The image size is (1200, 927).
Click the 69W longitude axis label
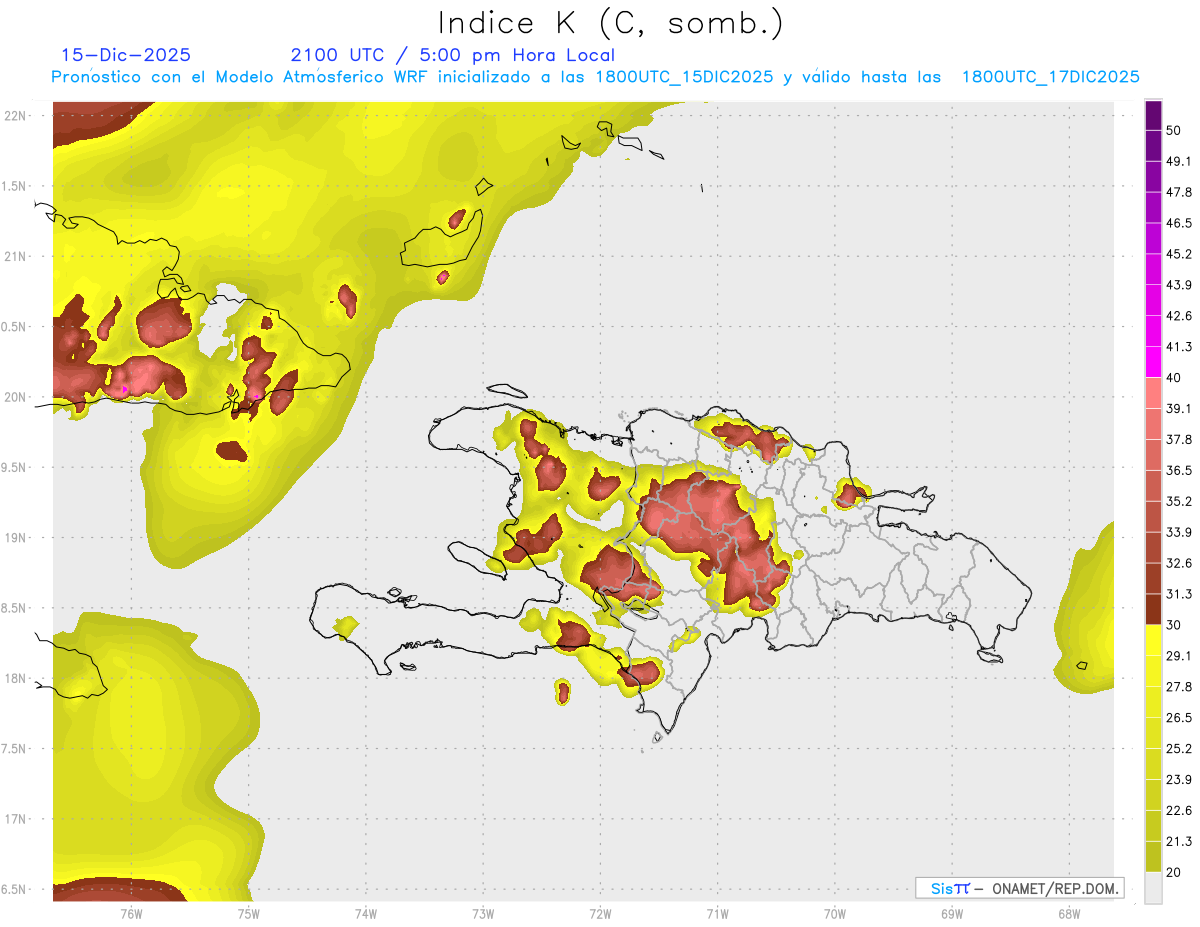(951, 913)
